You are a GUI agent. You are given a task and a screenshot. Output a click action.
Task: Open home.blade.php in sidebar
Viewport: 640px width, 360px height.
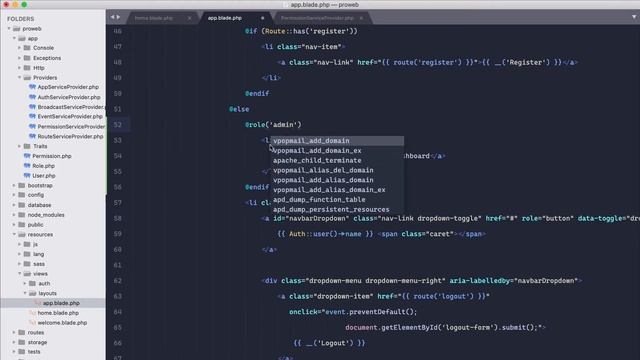coord(58,313)
